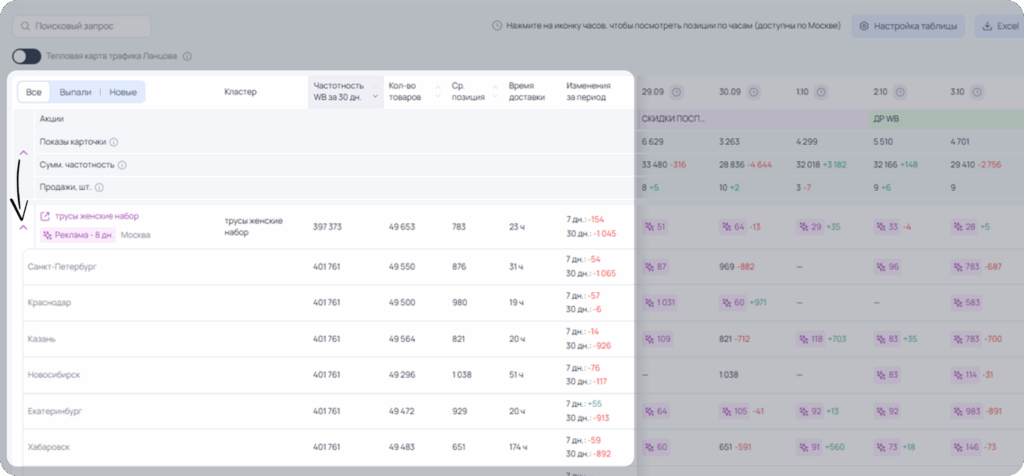Click Реклама - 8 дн. badge
Image resolution: width=1024 pixels, height=476 pixels.
point(78,235)
